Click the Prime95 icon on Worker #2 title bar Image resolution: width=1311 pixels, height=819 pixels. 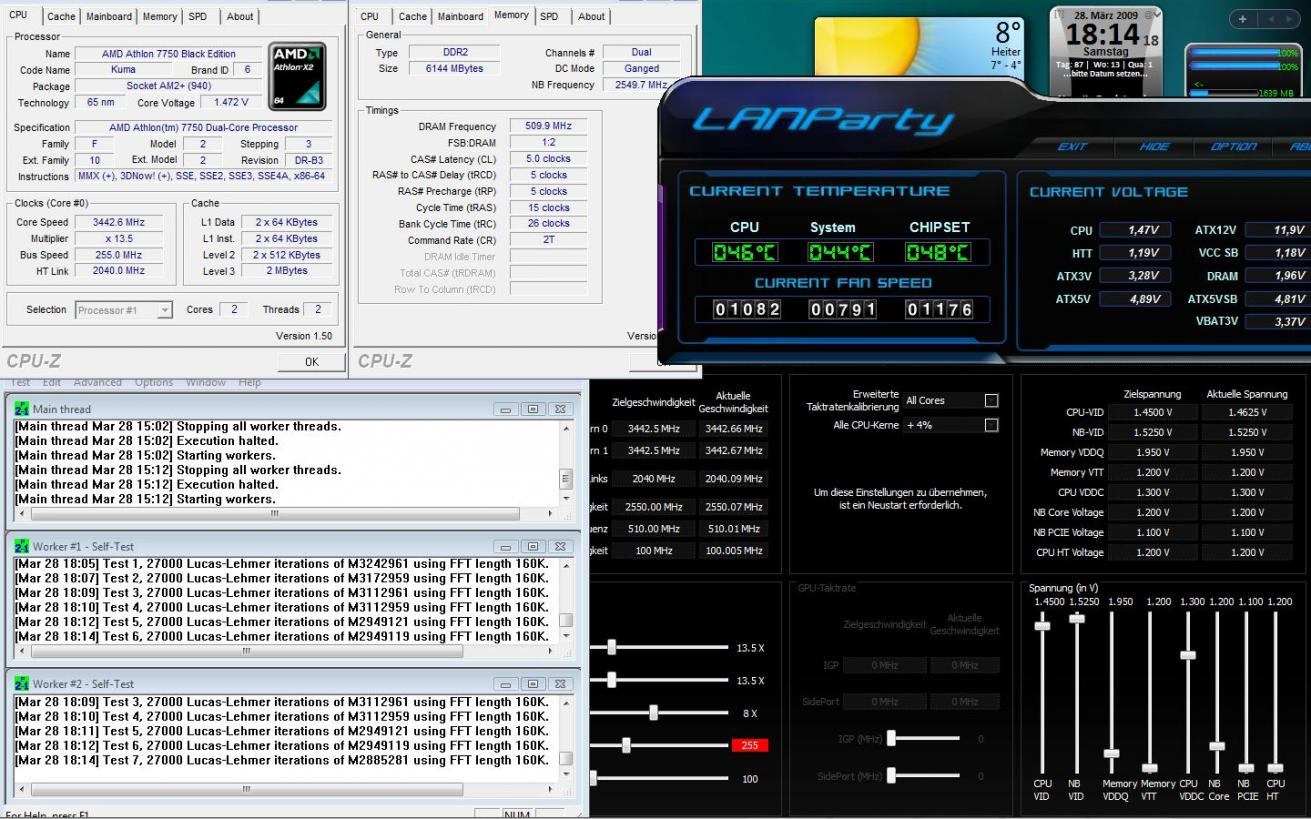pos(22,684)
